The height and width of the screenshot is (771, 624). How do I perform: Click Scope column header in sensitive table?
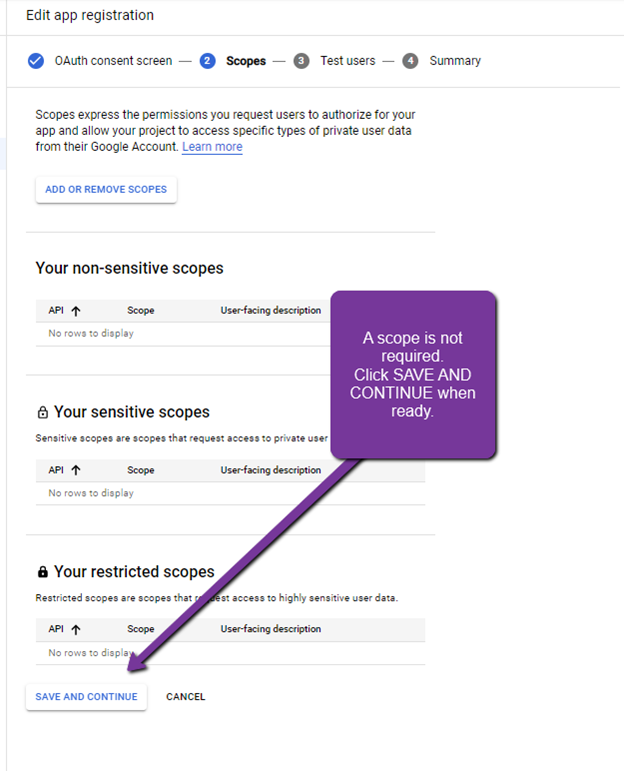[x=141, y=470]
